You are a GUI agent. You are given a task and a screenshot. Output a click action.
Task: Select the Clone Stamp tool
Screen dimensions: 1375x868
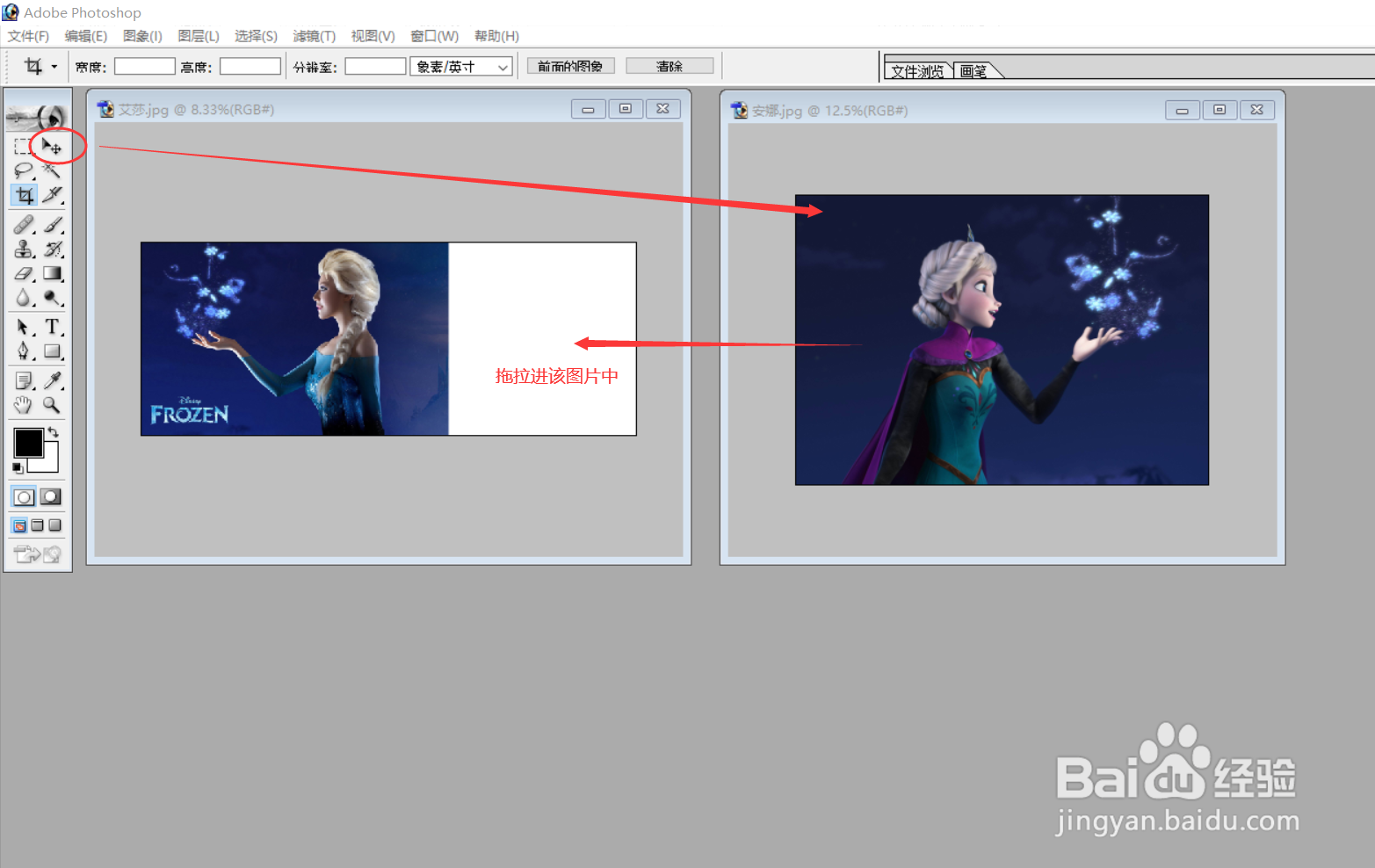pos(24,250)
